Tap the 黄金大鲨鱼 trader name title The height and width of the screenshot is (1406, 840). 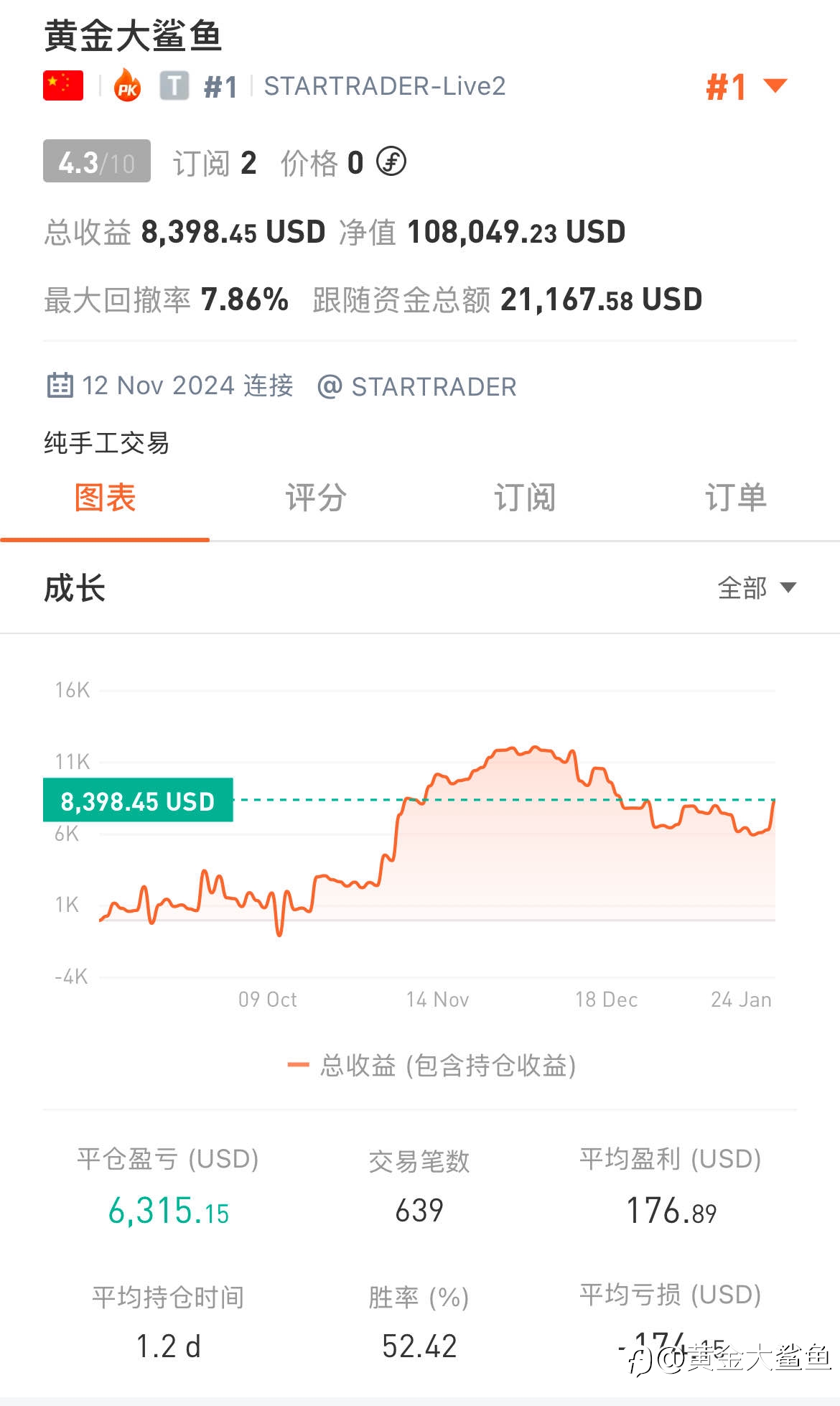(133, 36)
